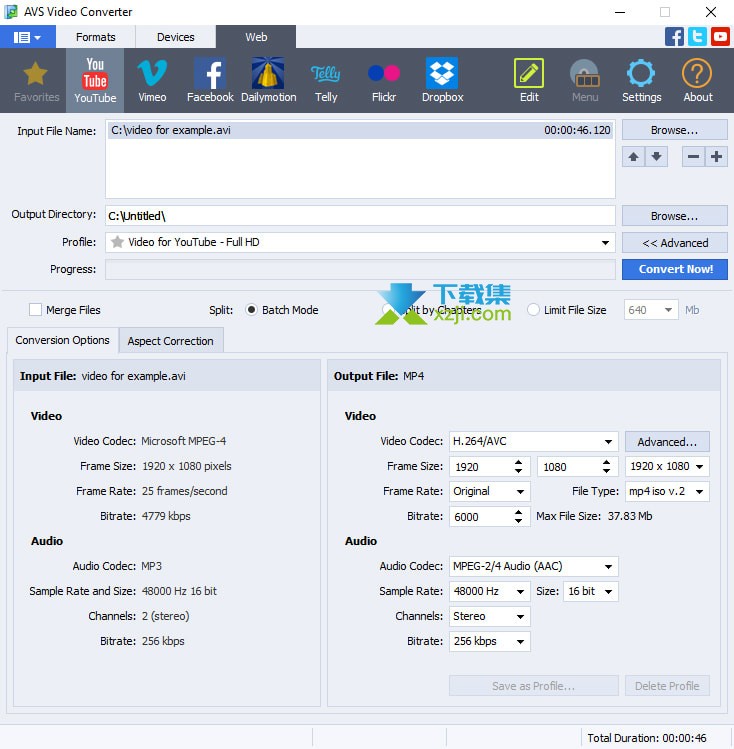Click the video Bitrate 6000 value field

[481, 517]
